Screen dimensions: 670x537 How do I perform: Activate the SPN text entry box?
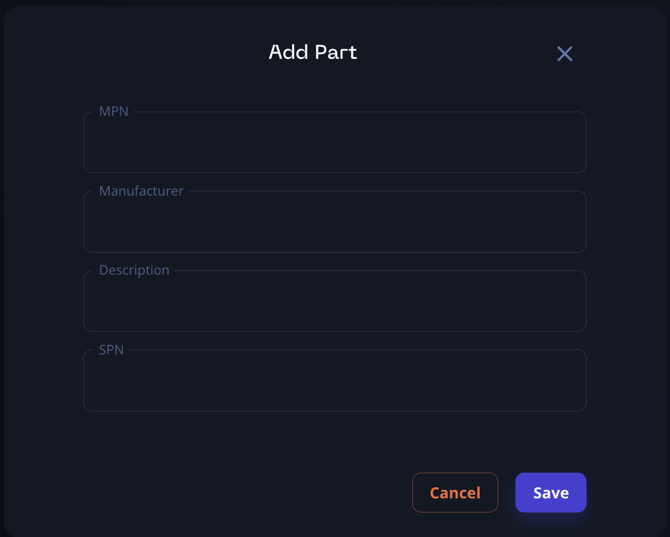[x=334, y=381]
